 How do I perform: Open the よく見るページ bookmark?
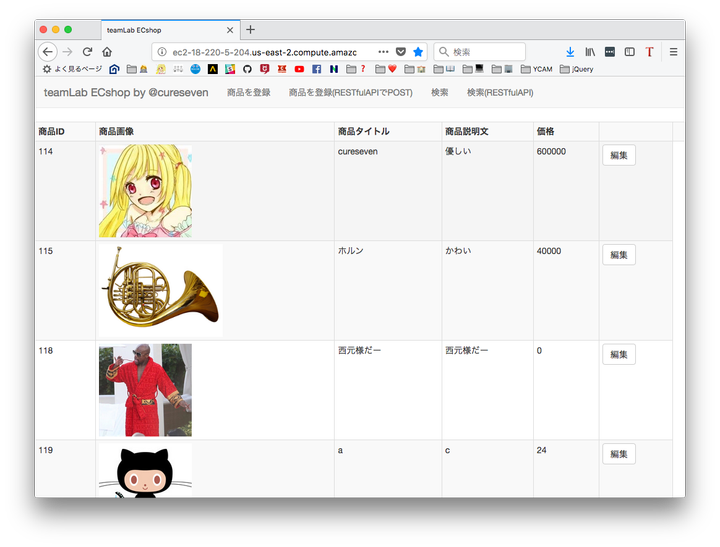[72, 69]
